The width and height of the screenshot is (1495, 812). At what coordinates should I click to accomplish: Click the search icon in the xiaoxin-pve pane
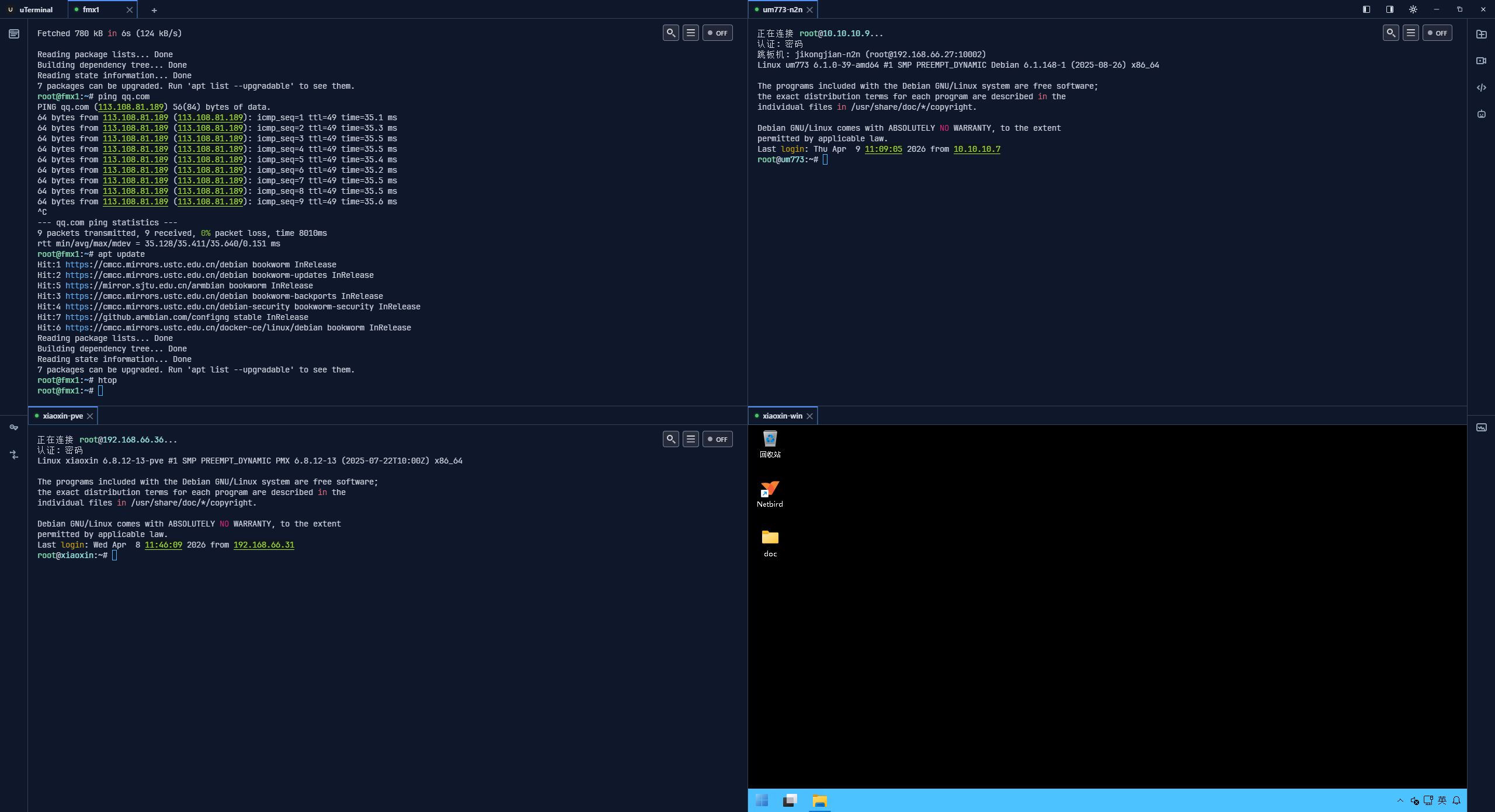tap(670, 439)
